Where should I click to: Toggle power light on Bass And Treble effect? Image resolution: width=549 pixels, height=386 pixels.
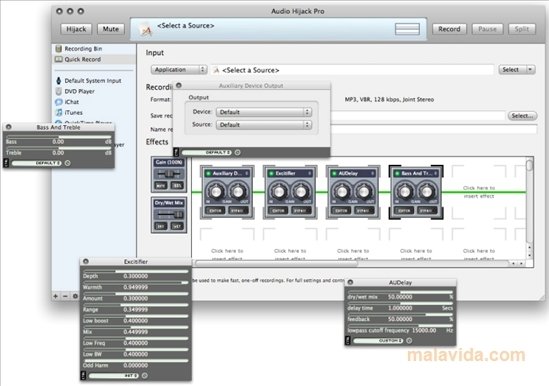(397, 173)
